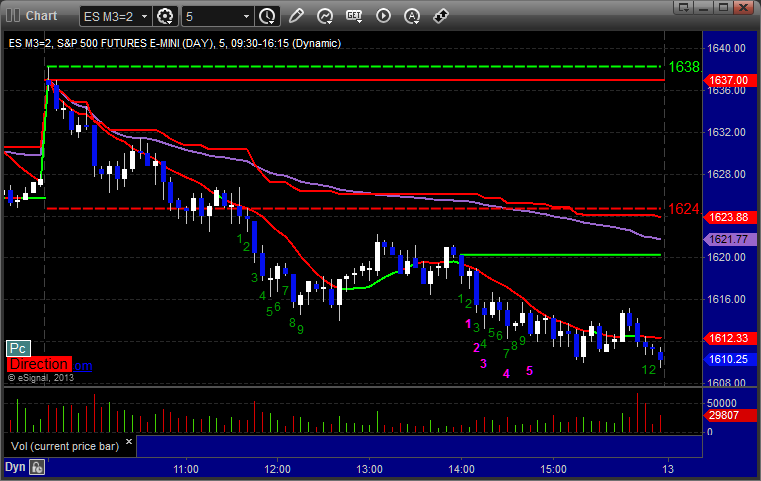Click the 1640.00 price axis label
Image resolution: width=761 pixels, height=481 pixels.
click(727, 48)
